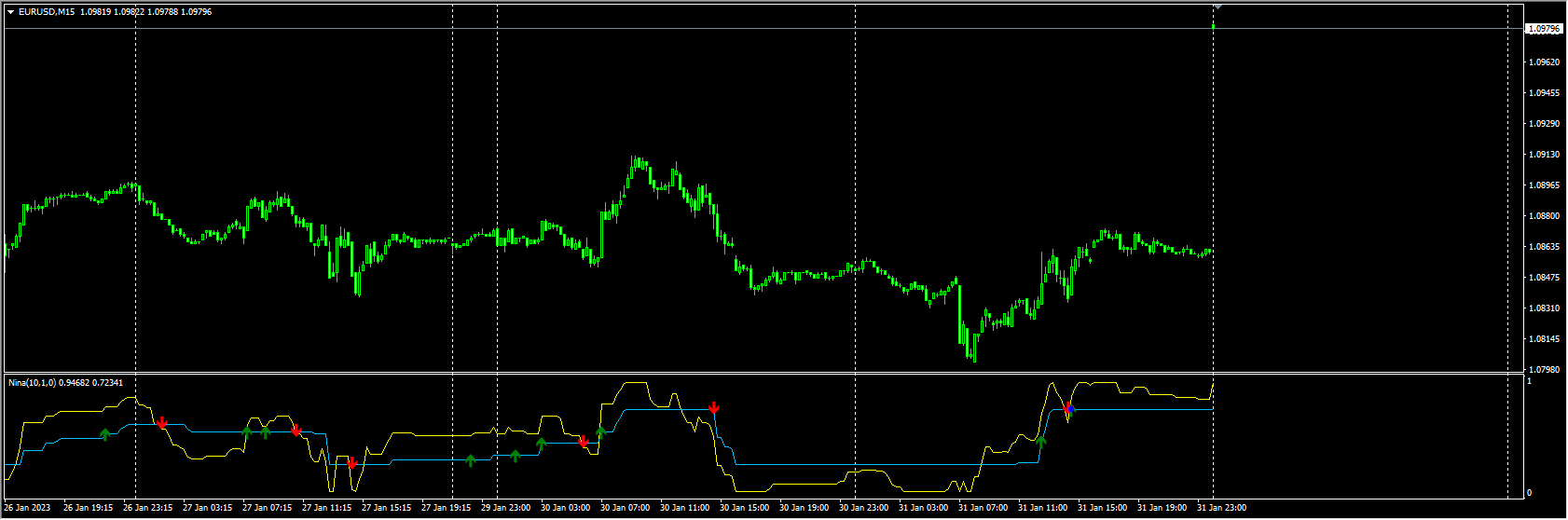Click the leftmost green up arrow signal
Image resolution: width=1568 pixels, height=520 pixels.
point(105,433)
